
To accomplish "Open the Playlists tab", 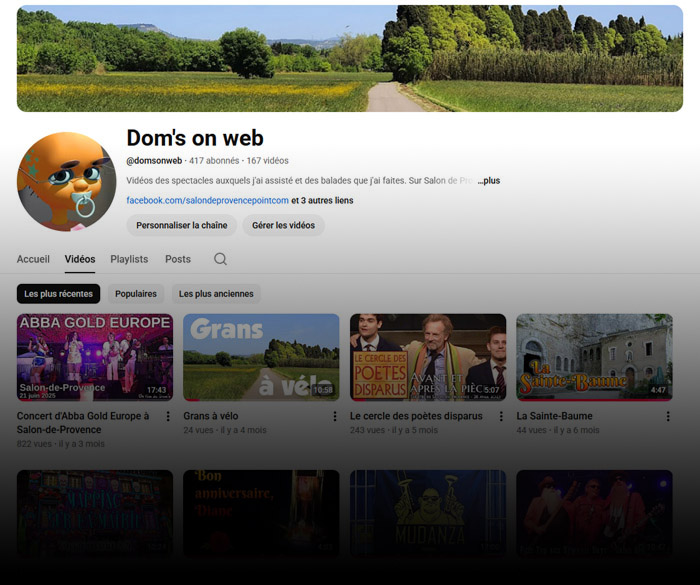I will pyautogui.click(x=129, y=259).
